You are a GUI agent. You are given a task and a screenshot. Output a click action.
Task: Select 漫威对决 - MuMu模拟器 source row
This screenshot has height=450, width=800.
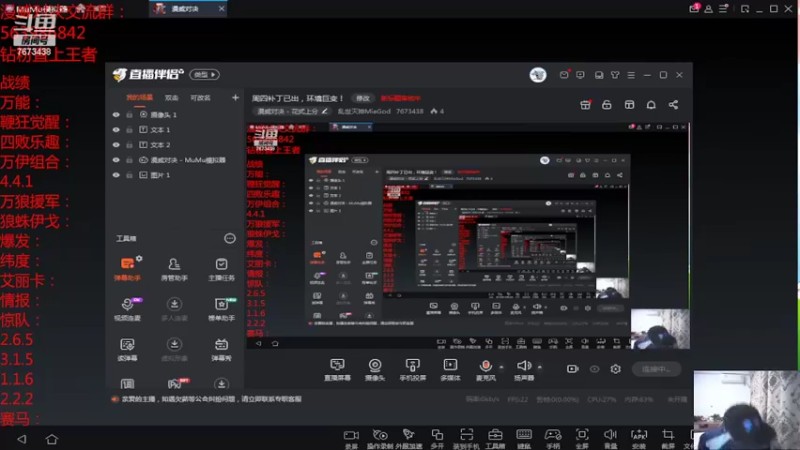pyautogui.click(x=176, y=160)
